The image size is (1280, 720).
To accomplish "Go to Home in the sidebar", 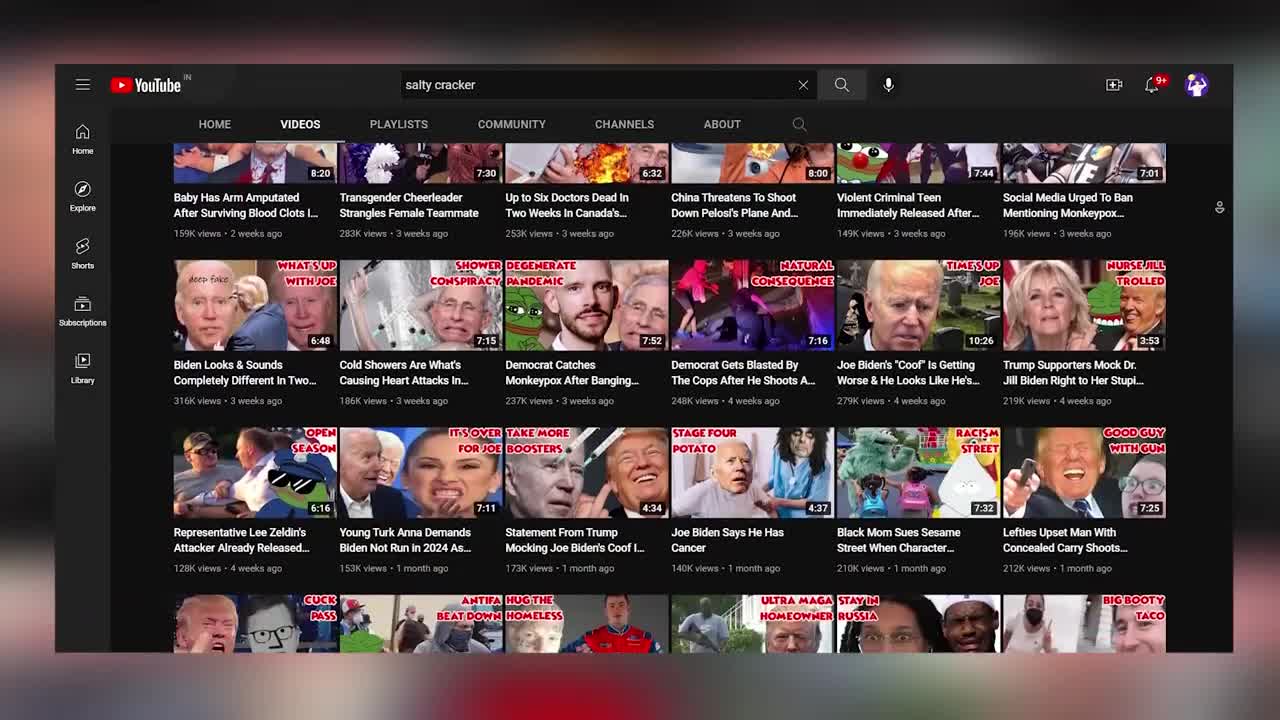I will pos(83,139).
